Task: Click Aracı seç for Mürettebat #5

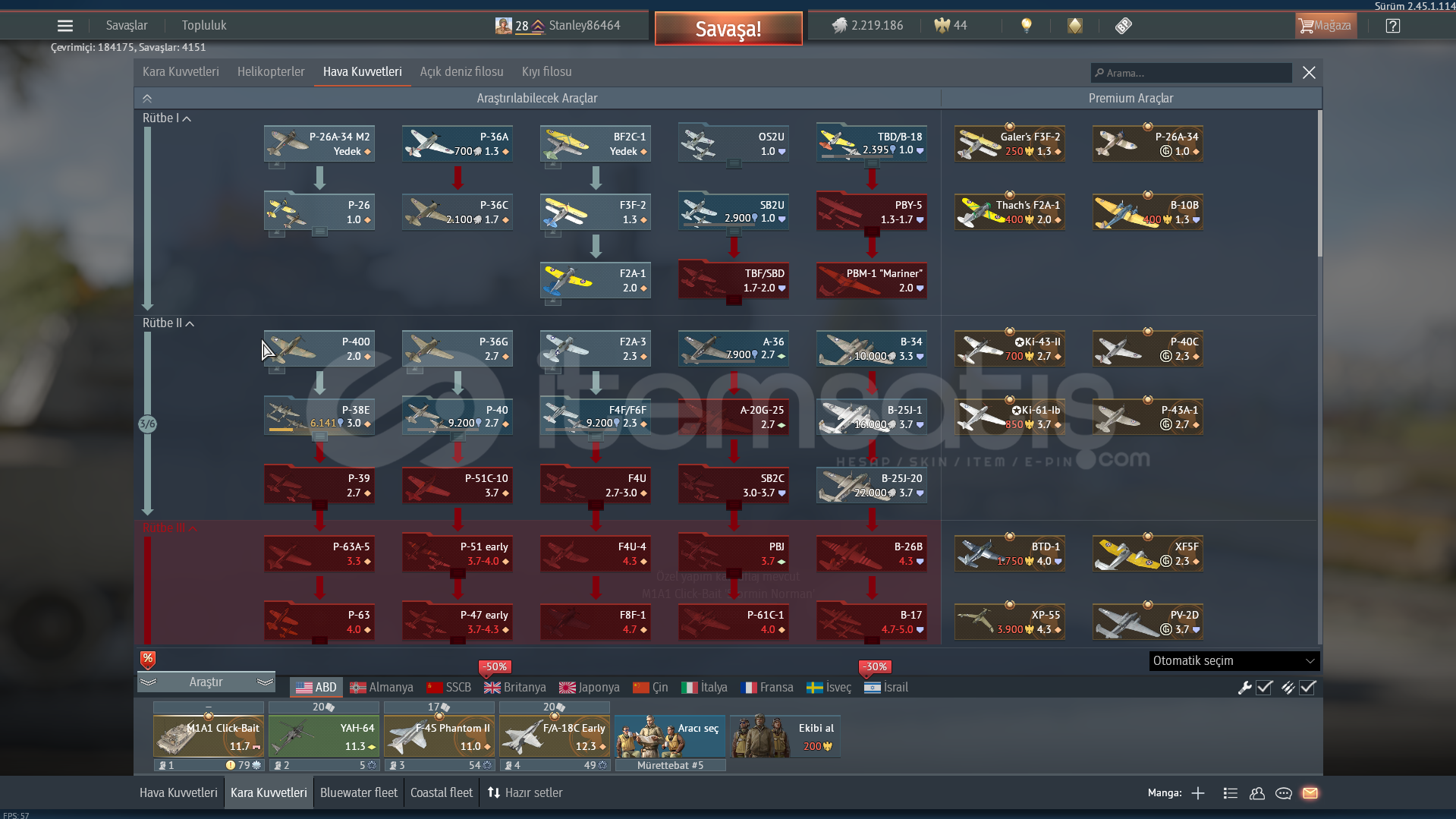Action: pyautogui.click(x=670, y=736)
